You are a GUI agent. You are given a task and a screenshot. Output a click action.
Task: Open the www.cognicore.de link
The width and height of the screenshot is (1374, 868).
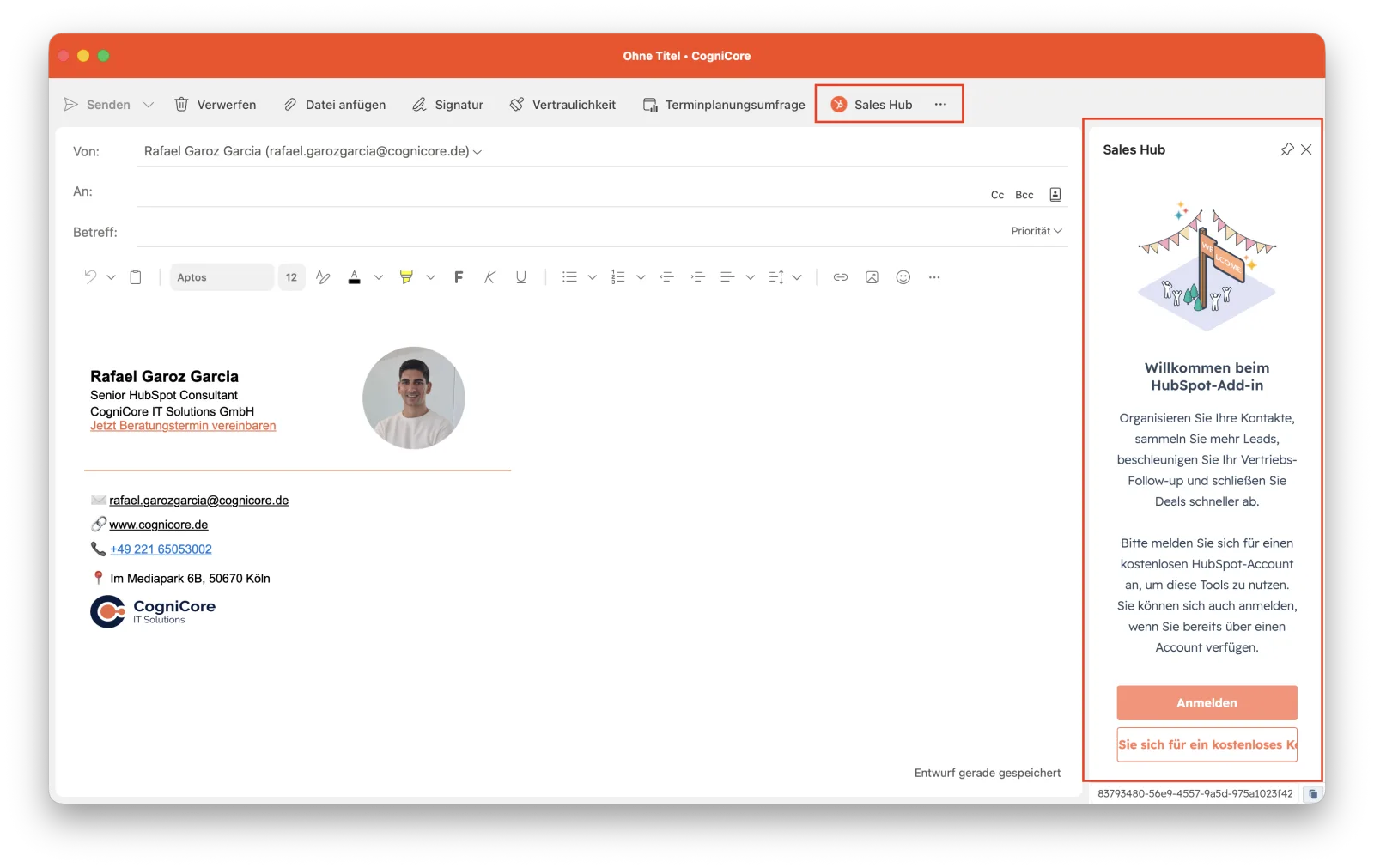159,525
